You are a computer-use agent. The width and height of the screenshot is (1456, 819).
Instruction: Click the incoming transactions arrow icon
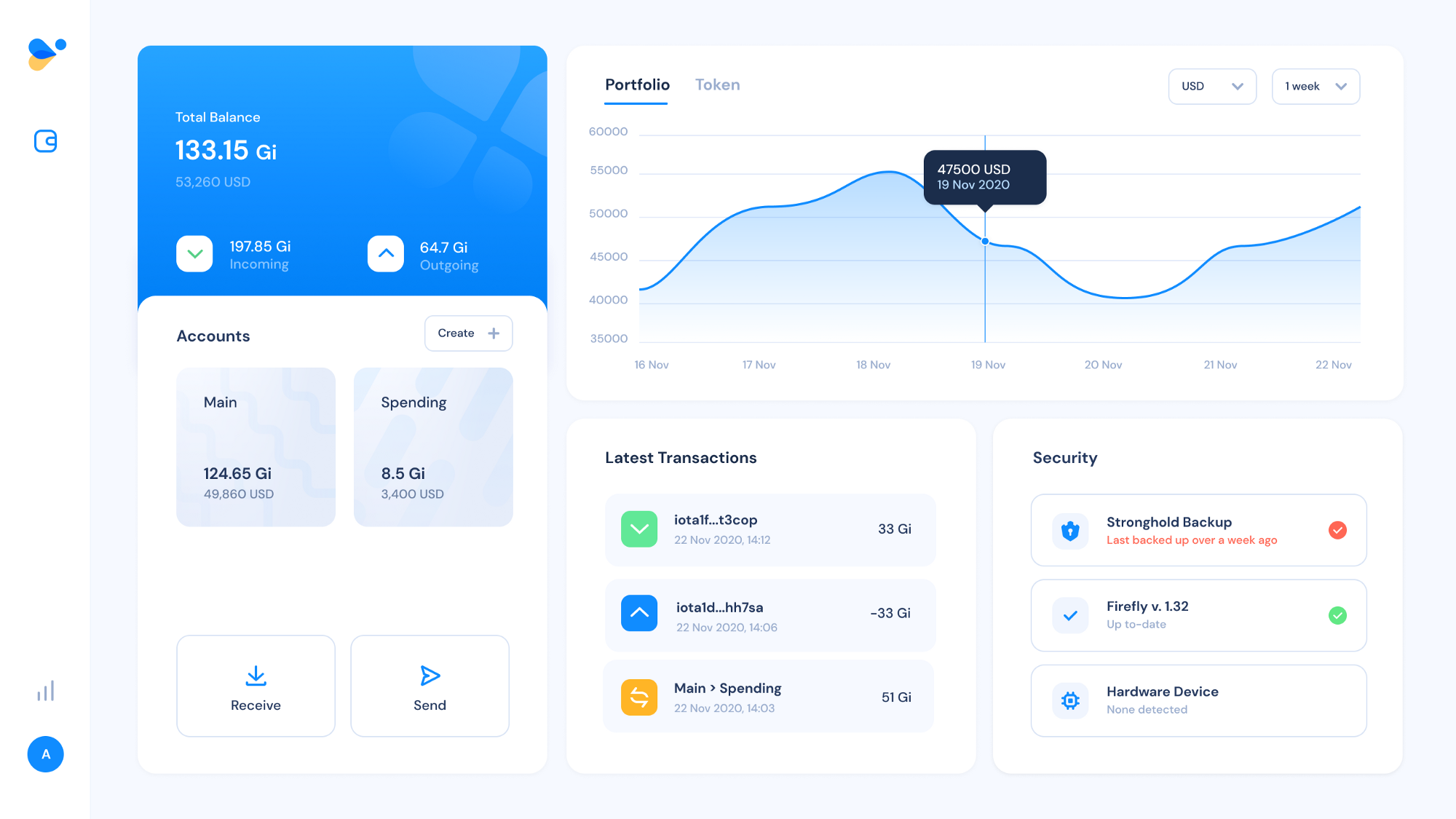click(x=197, y=254)
